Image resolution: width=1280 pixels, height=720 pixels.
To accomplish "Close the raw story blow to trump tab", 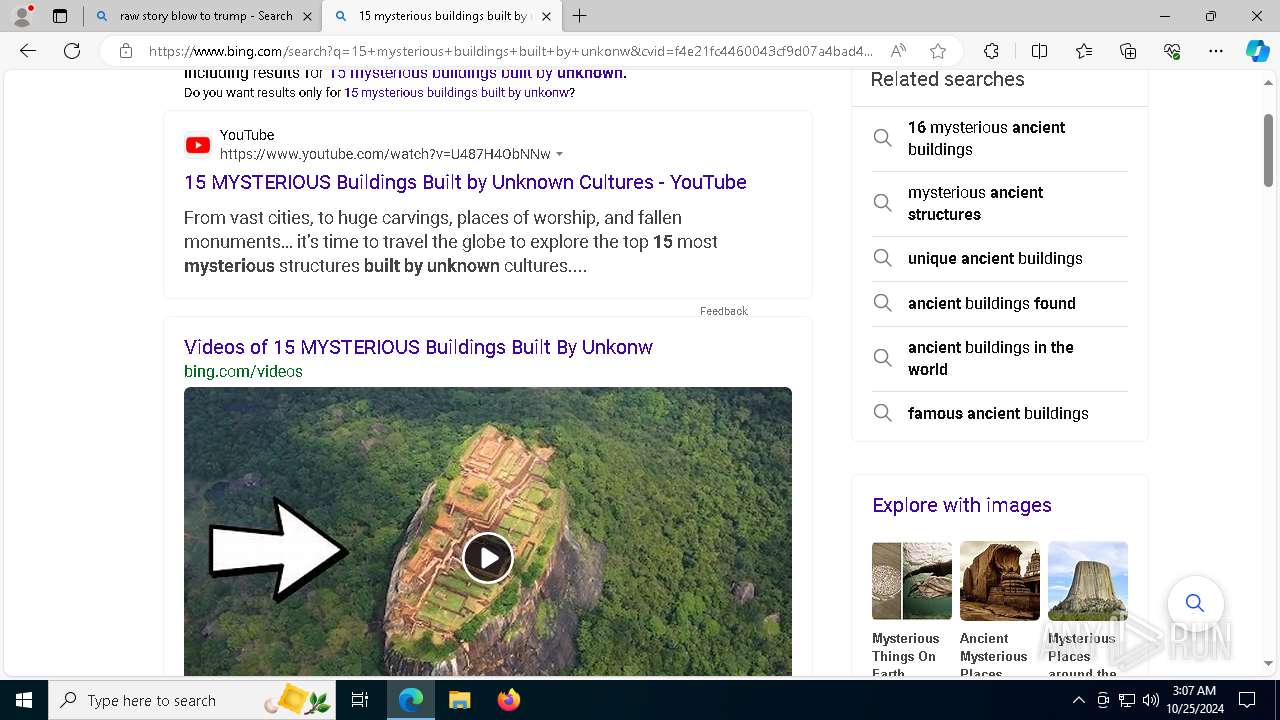I will click(307, 16).
